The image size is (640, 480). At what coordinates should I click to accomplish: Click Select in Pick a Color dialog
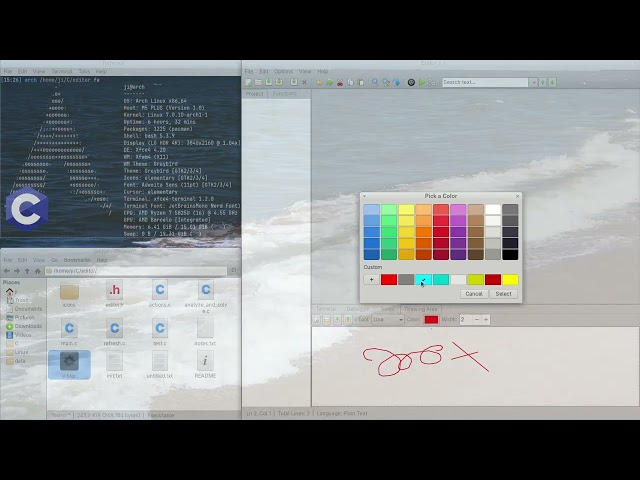coord(503,294)
